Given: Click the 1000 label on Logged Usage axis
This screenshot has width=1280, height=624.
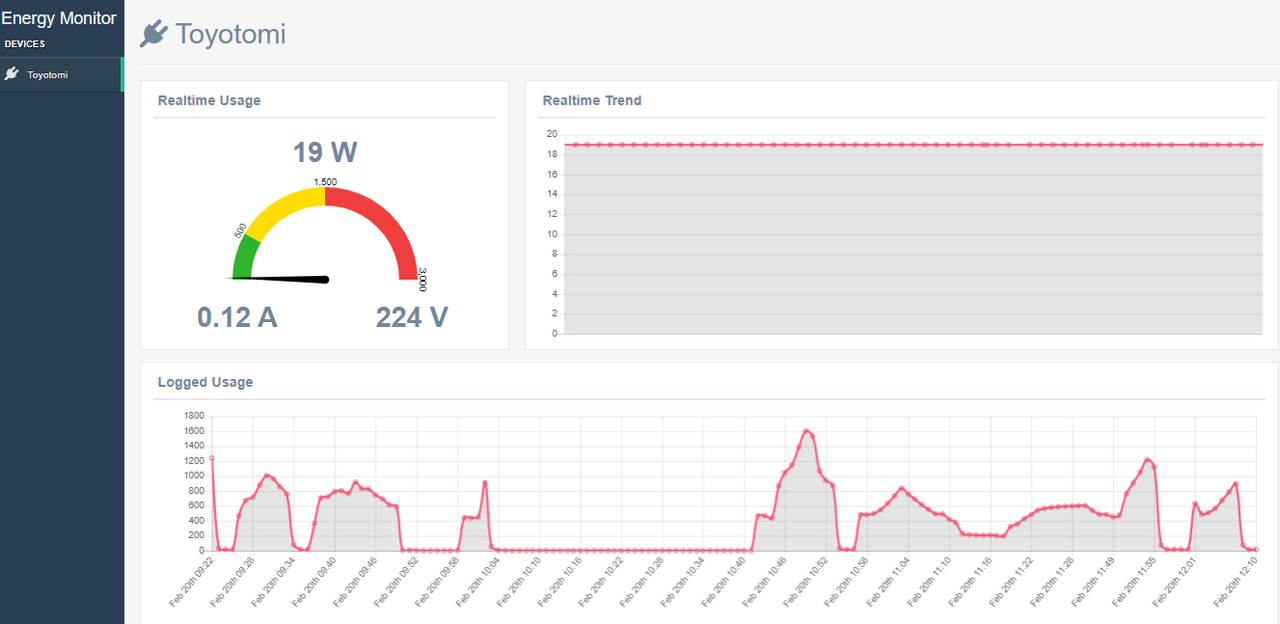Looking at the screenshot, I should point(194,475).
